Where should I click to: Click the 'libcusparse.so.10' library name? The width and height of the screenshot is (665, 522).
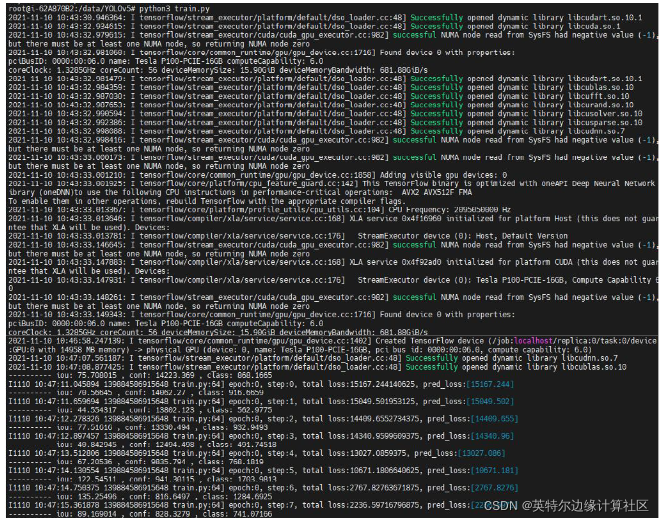point(605,123)
